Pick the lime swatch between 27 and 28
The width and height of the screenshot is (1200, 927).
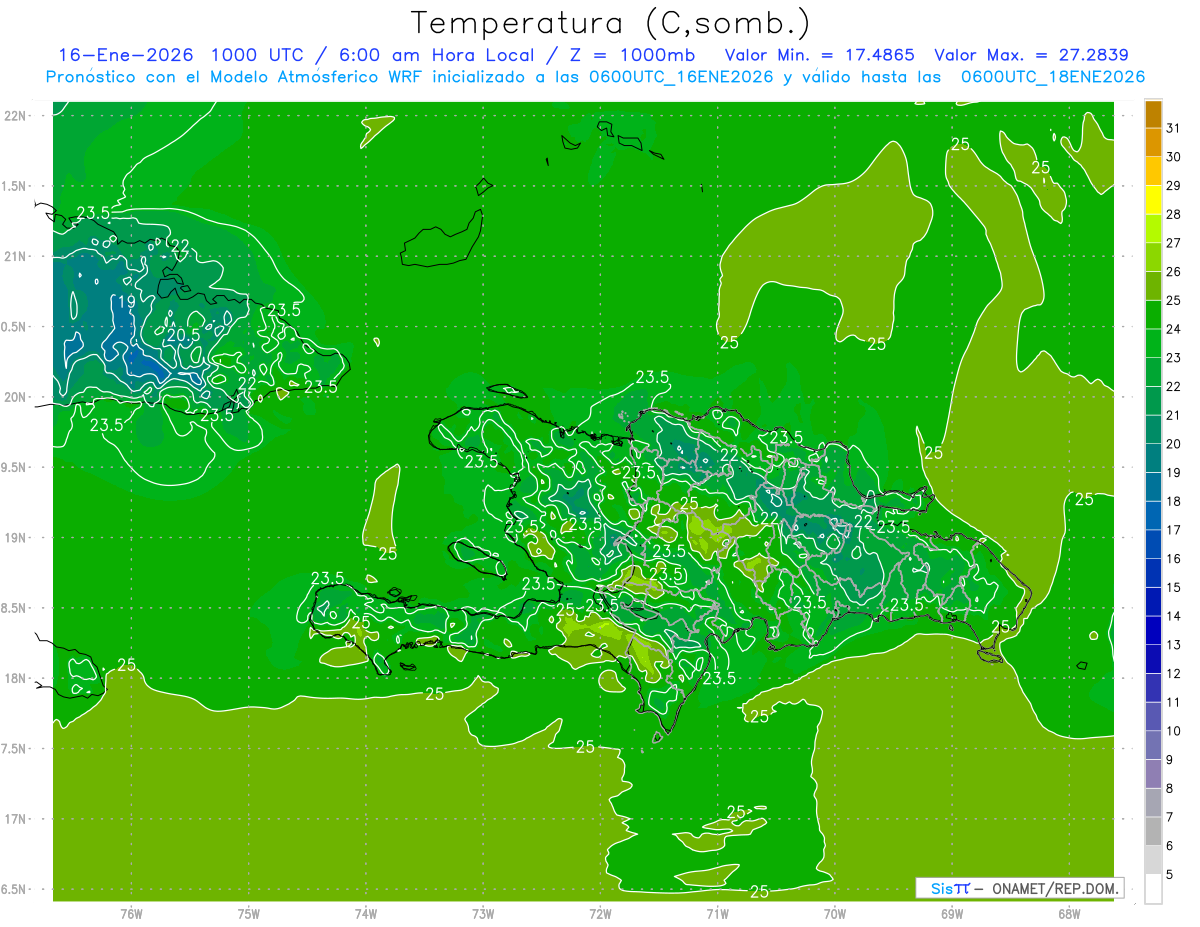point(1153,230)
